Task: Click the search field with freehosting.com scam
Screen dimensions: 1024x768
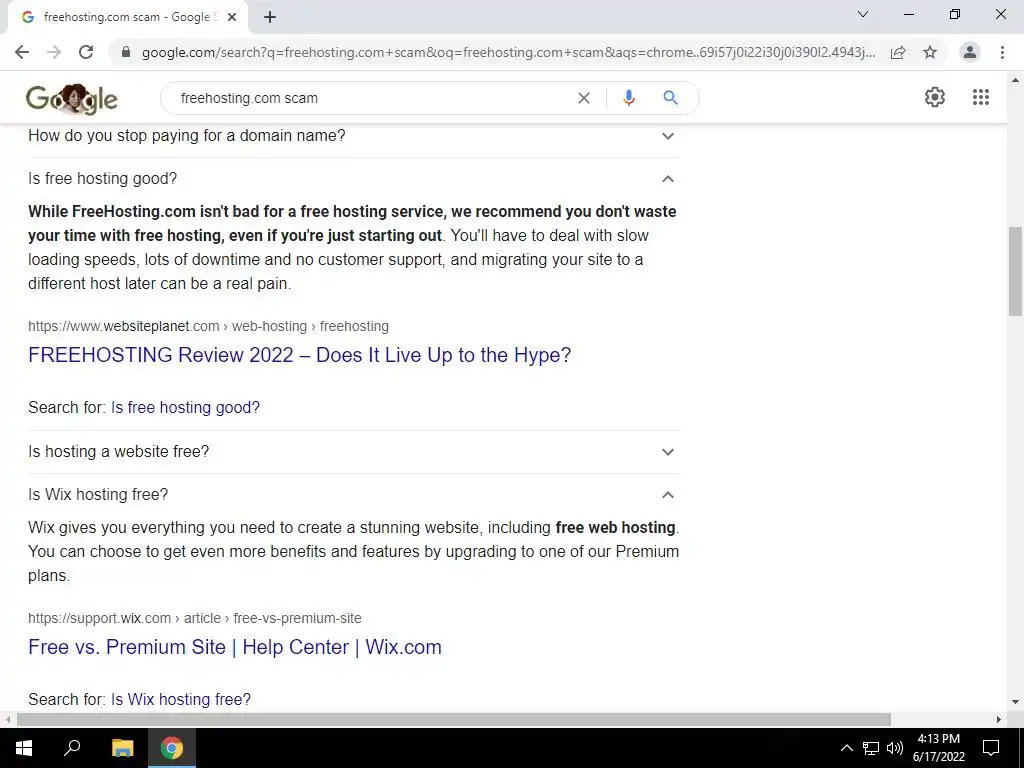Action: pos(372,98)
